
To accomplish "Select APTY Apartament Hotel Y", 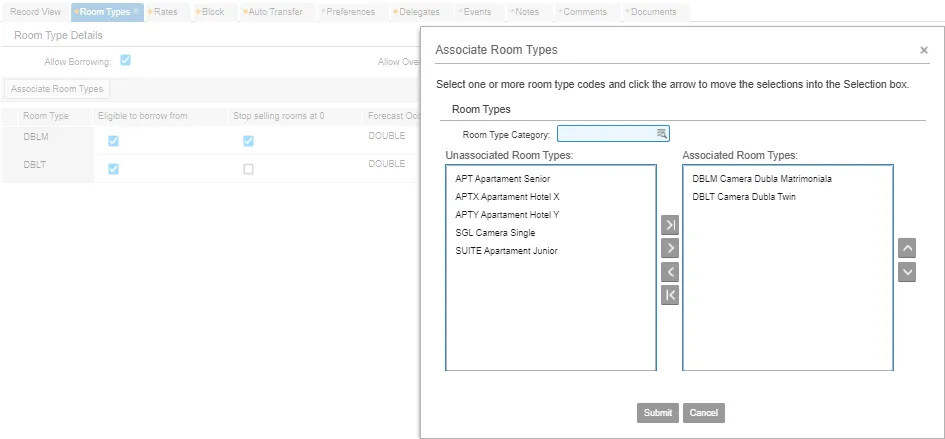I will pyautogui.click(x=507, y=215).
